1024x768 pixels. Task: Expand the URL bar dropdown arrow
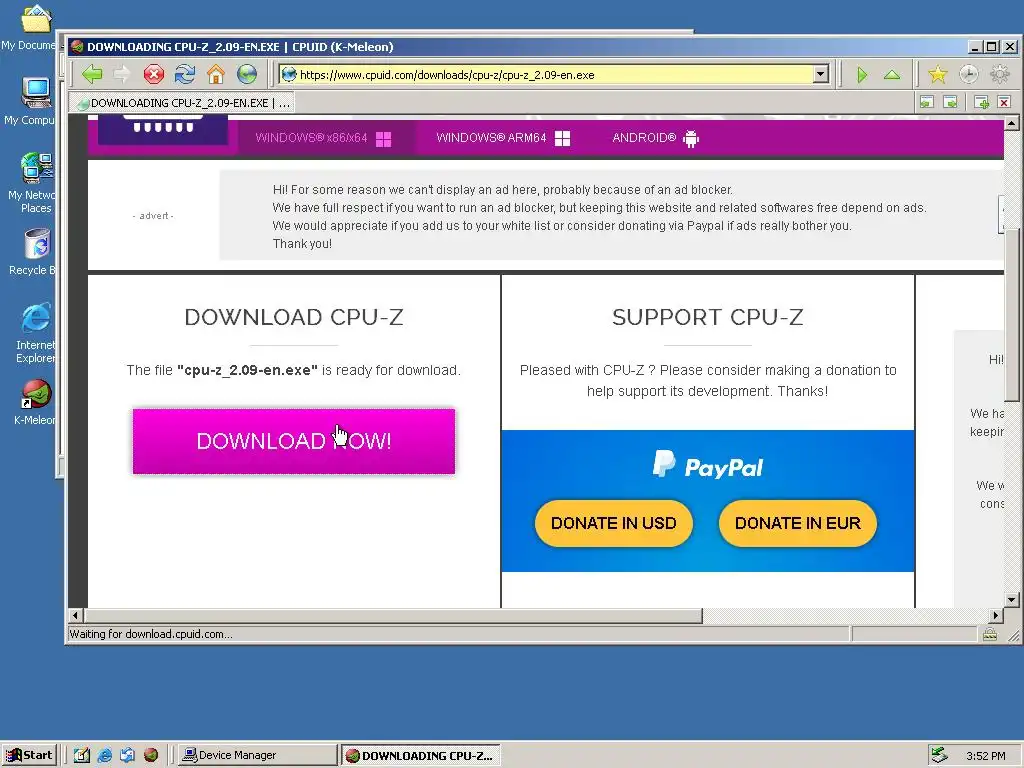821,74
